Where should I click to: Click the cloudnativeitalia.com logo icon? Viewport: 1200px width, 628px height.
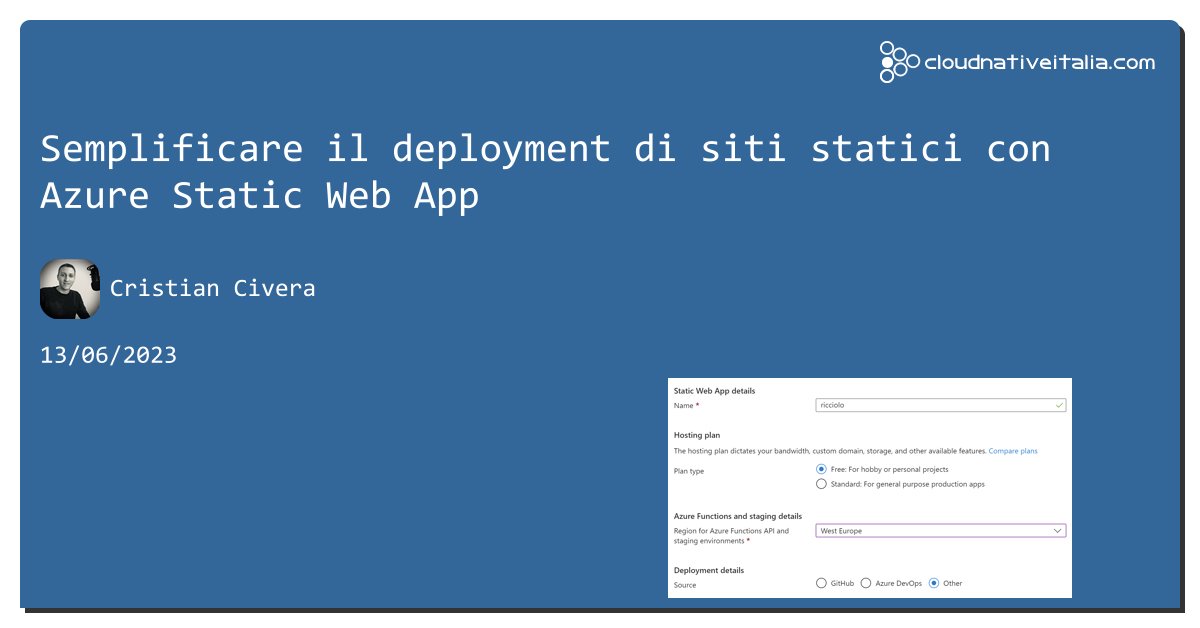coord(899,62)
